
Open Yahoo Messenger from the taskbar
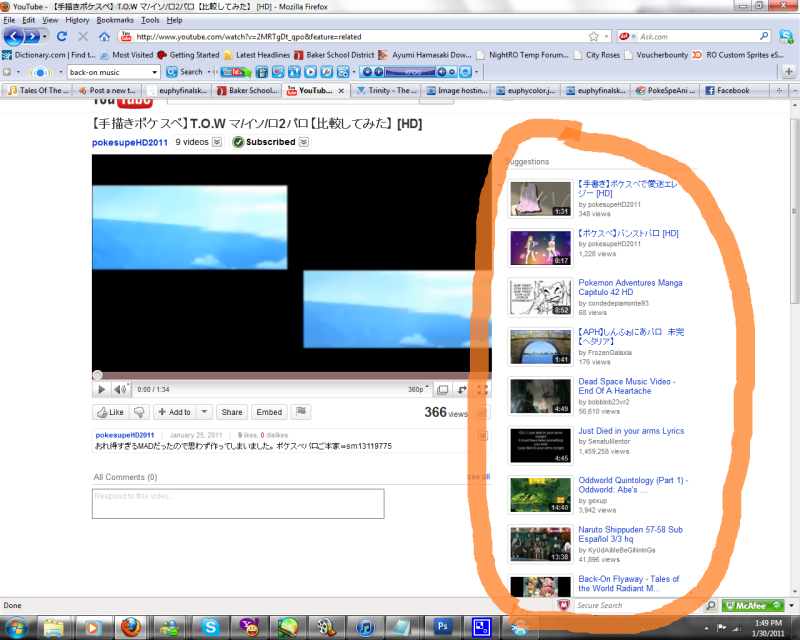pos(249,627)
